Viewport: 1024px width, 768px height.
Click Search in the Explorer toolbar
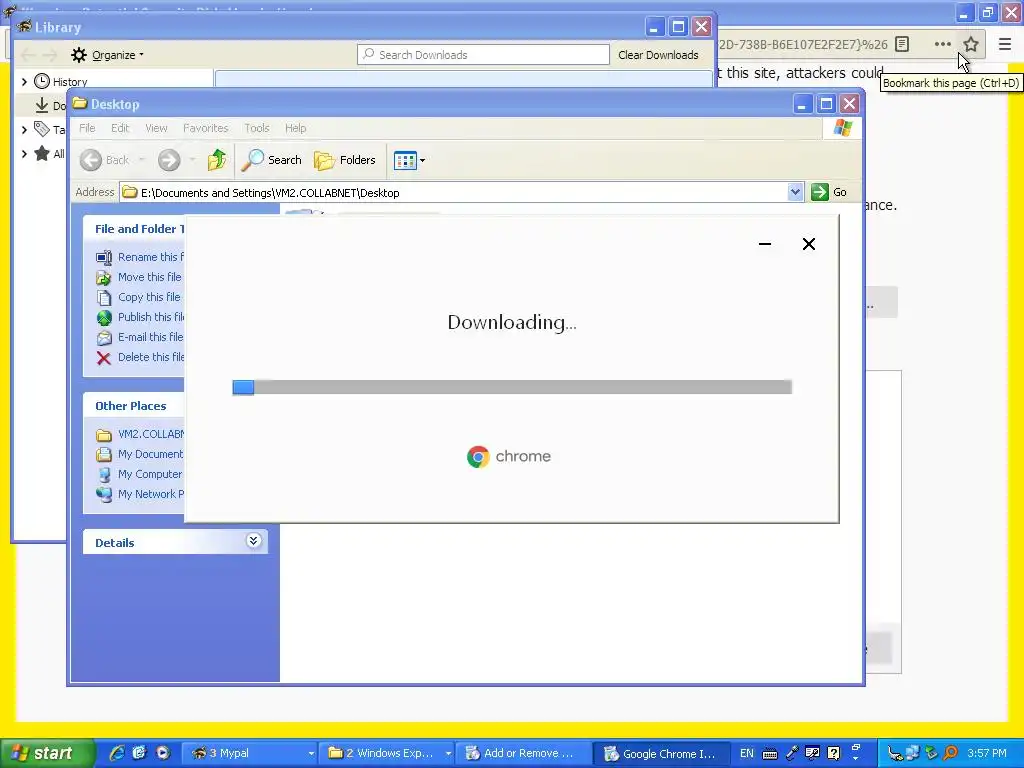point(272,160)
